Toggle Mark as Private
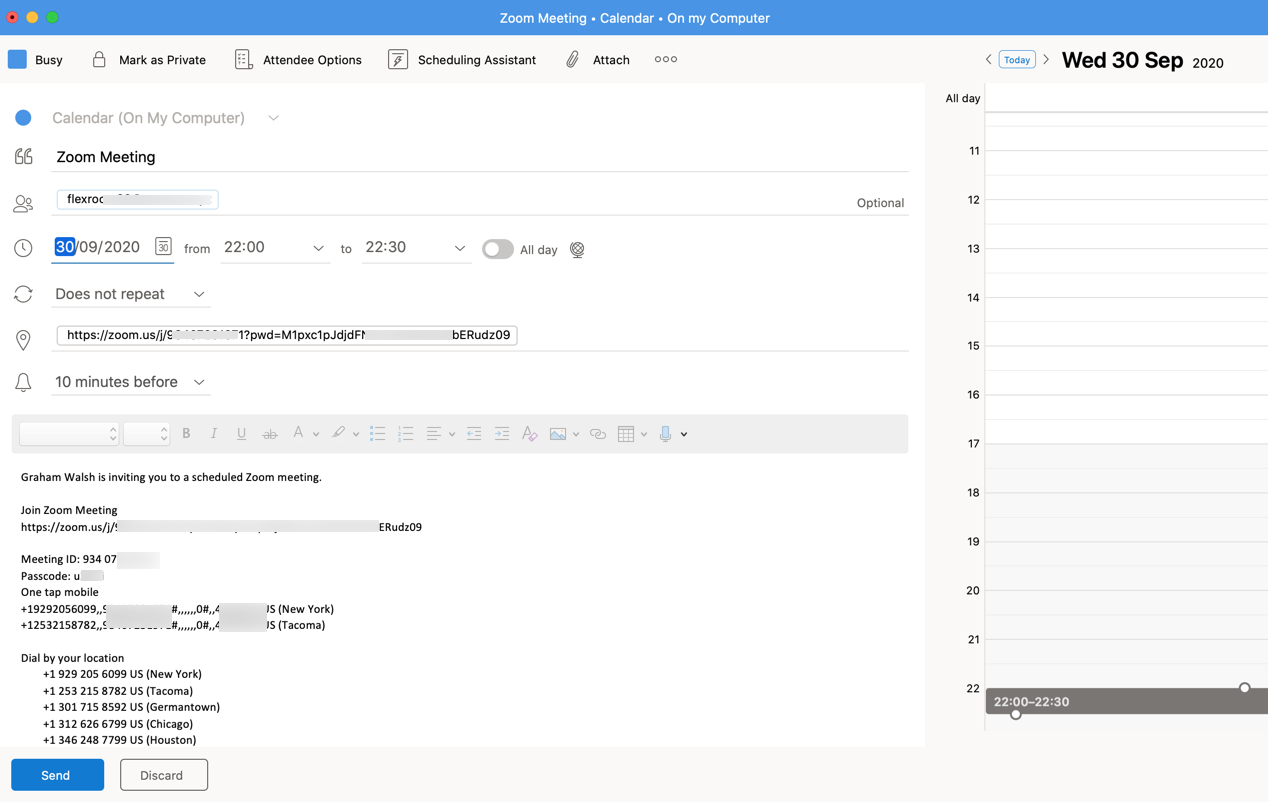Image resolution: width=1268 pixels, height=802 pixels. point(148,59)
